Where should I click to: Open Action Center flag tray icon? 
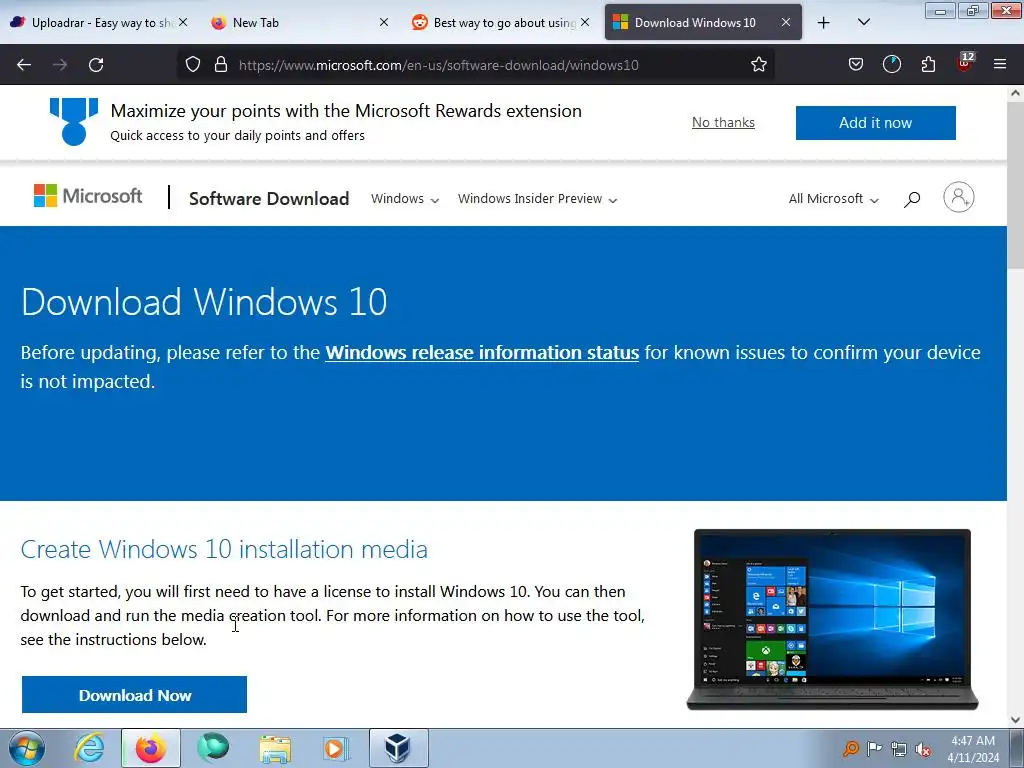coord(874,748)
